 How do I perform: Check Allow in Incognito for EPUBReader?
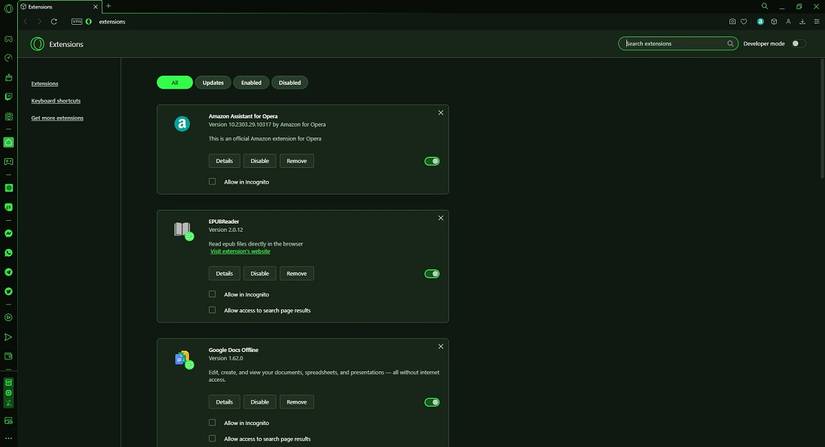pos(212,294)
